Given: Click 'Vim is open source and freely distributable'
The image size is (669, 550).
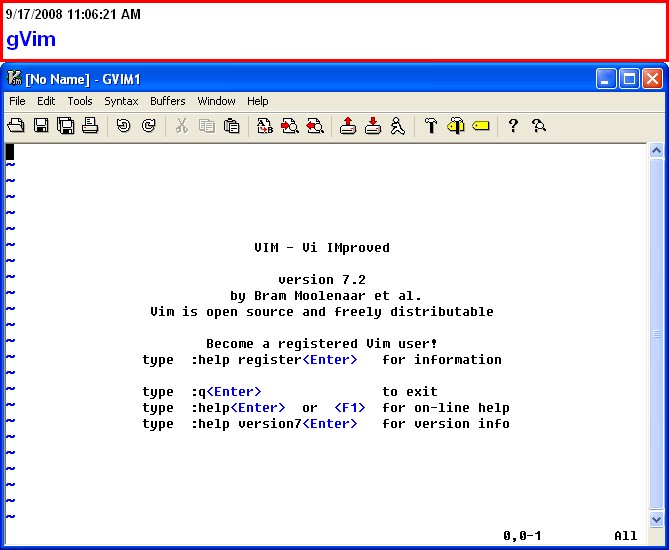Looking at the screenshot, I should coord(322,311).
